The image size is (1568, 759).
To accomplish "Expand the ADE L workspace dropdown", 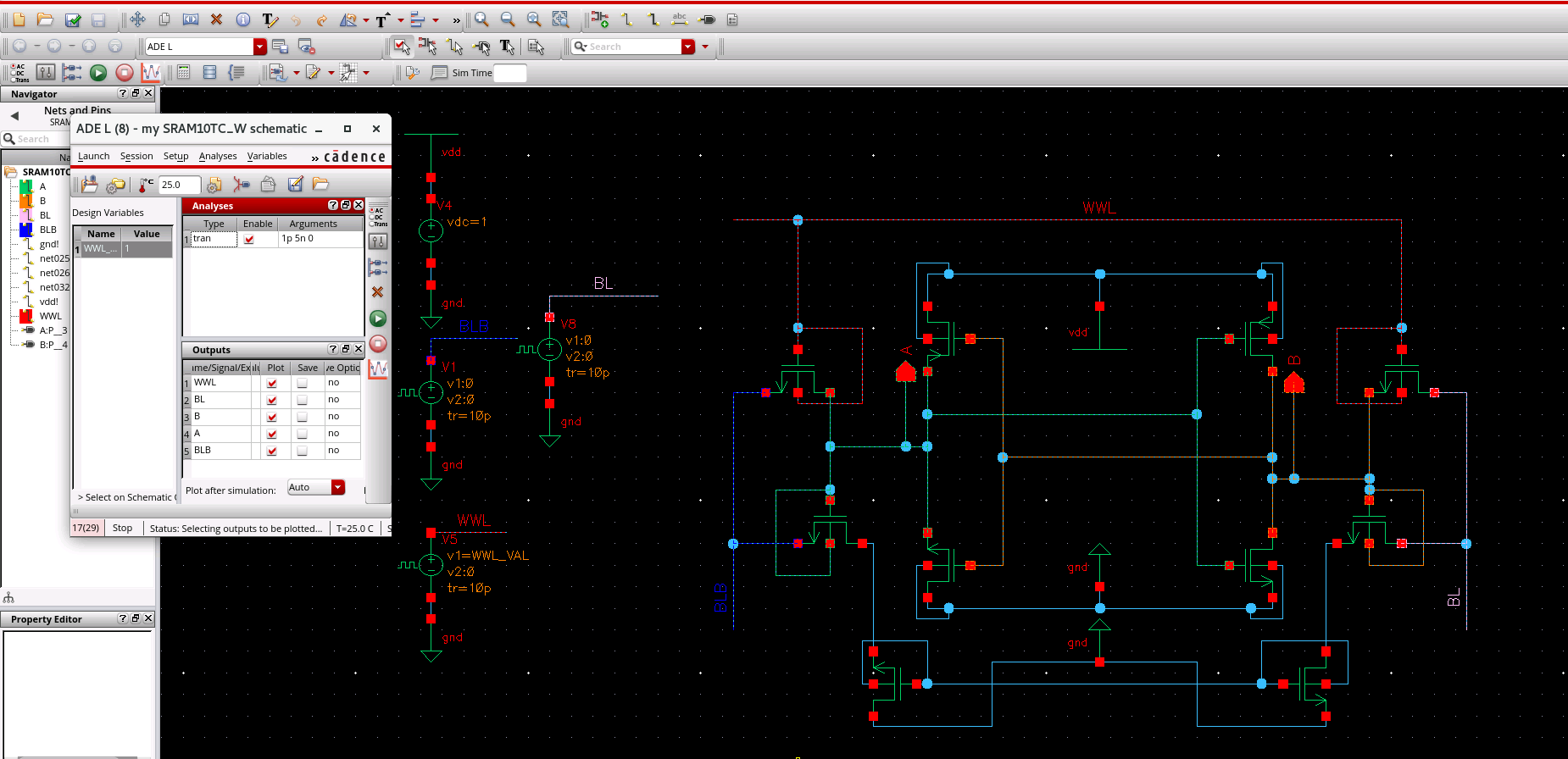I will (x=260, y=47).
